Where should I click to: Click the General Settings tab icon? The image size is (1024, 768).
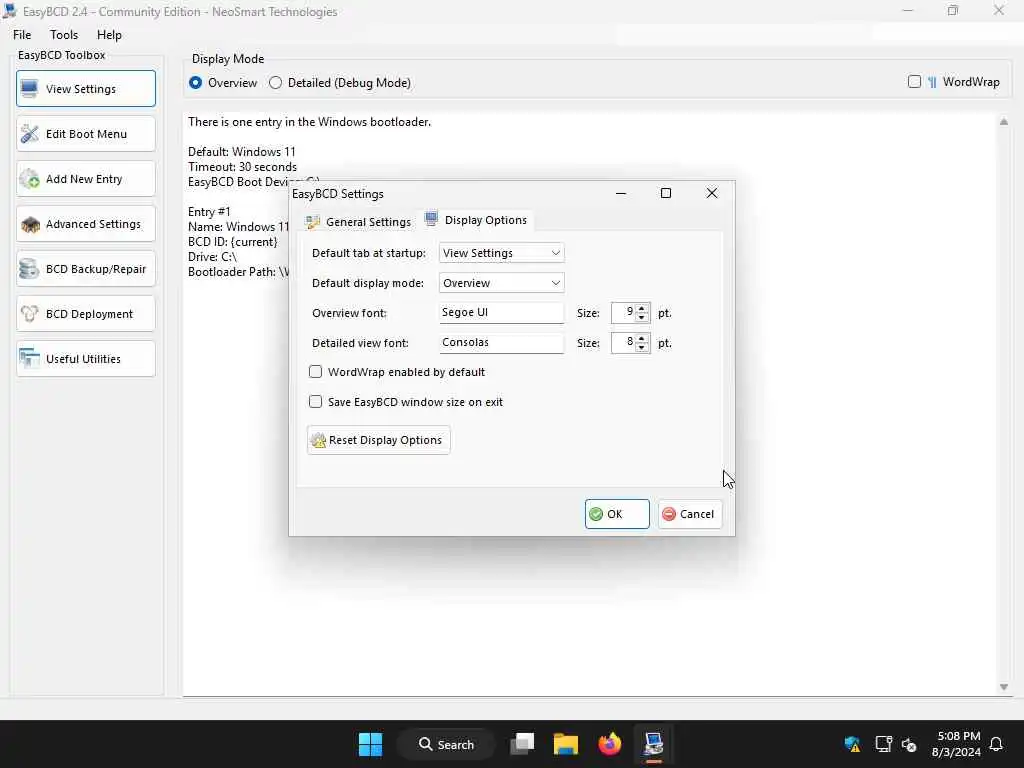[x=313, y=222]
